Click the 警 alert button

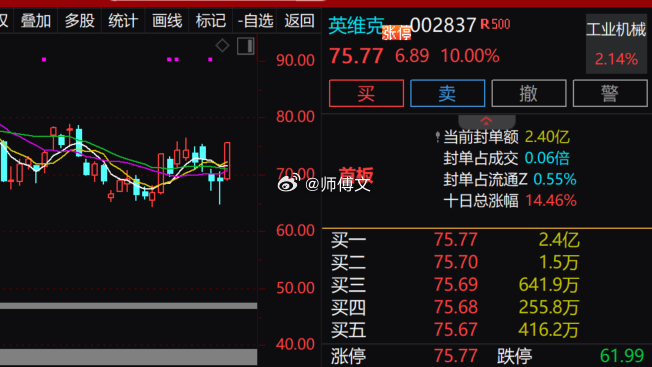pos(610,93)
